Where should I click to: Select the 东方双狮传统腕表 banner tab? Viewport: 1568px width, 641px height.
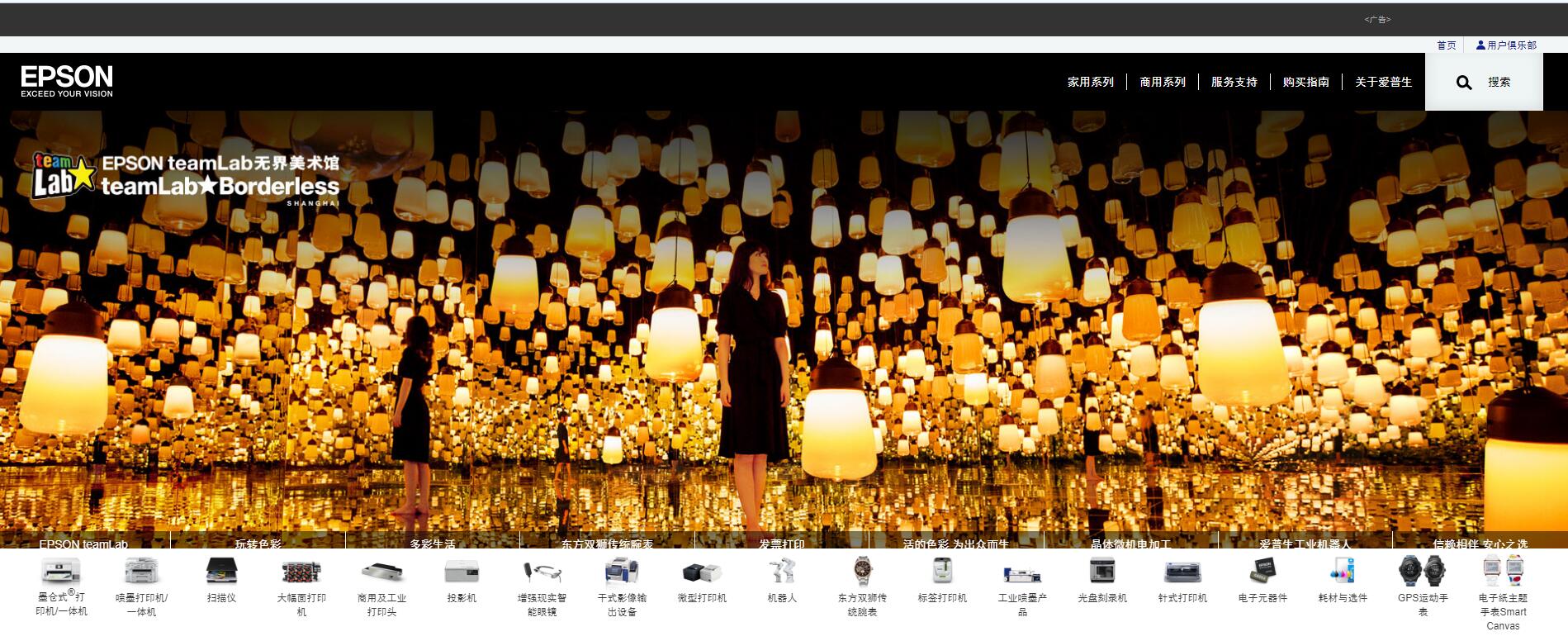[x=607, y=542]
